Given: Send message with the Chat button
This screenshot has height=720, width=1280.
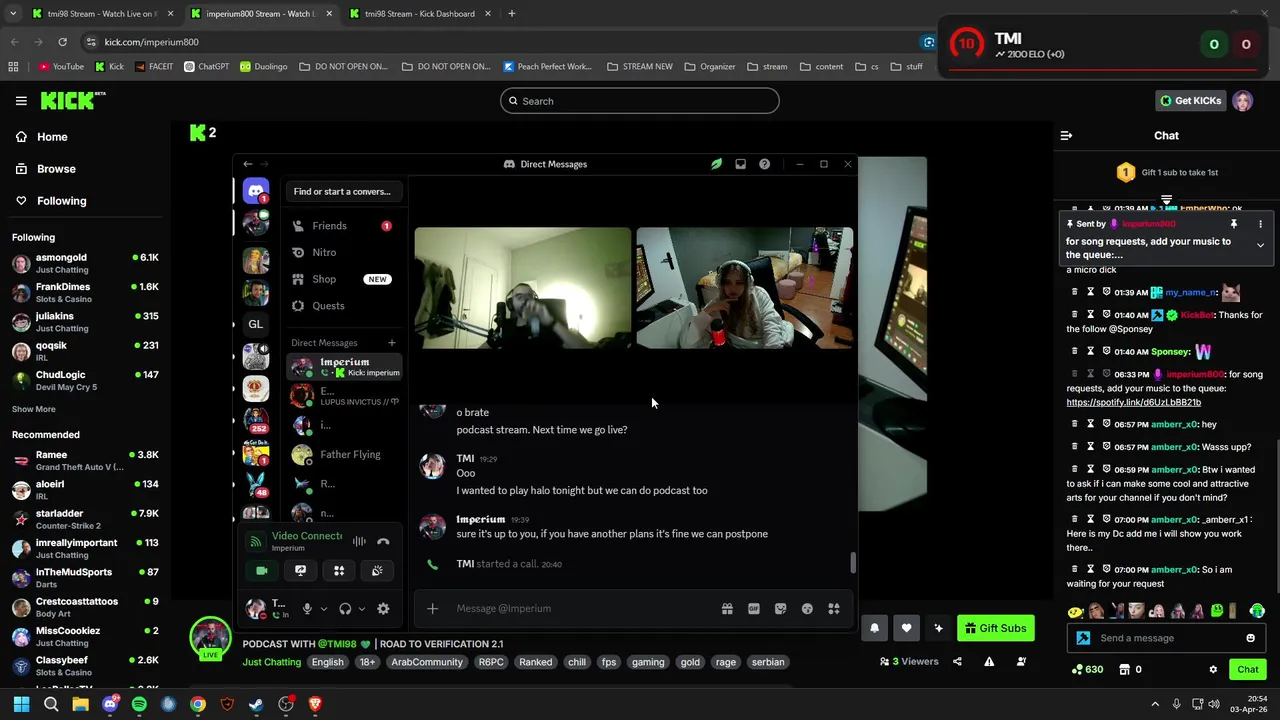Looking at the screenshot, I should [1248, 670].
